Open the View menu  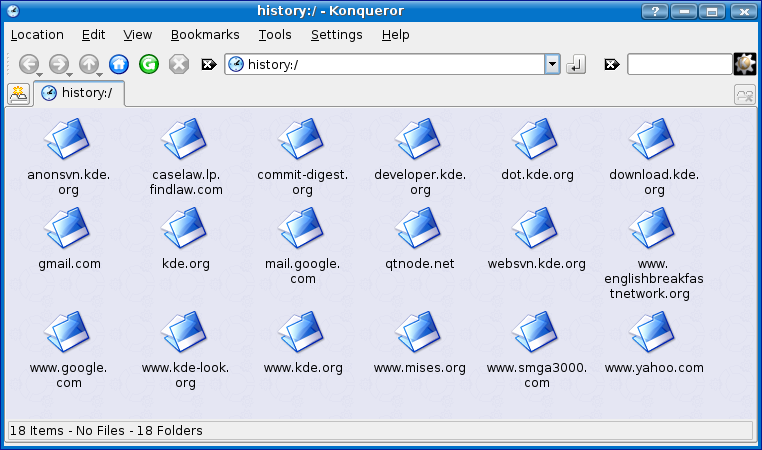click(138, 35)
